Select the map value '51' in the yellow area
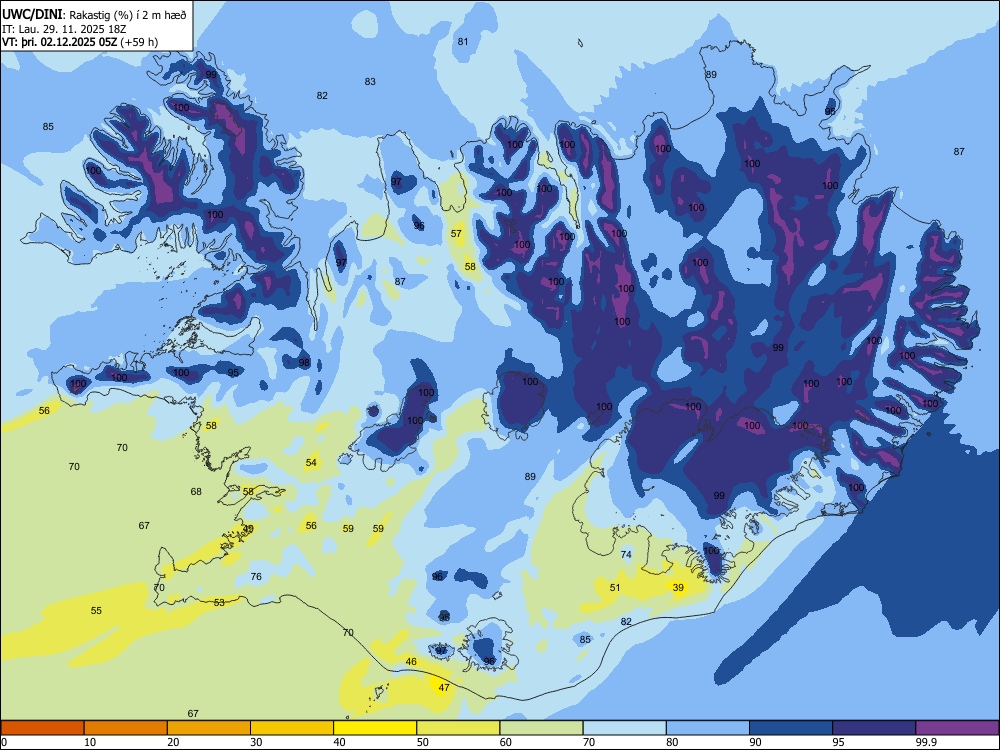This screenshot has height=750, width=1000. (615, 587)
